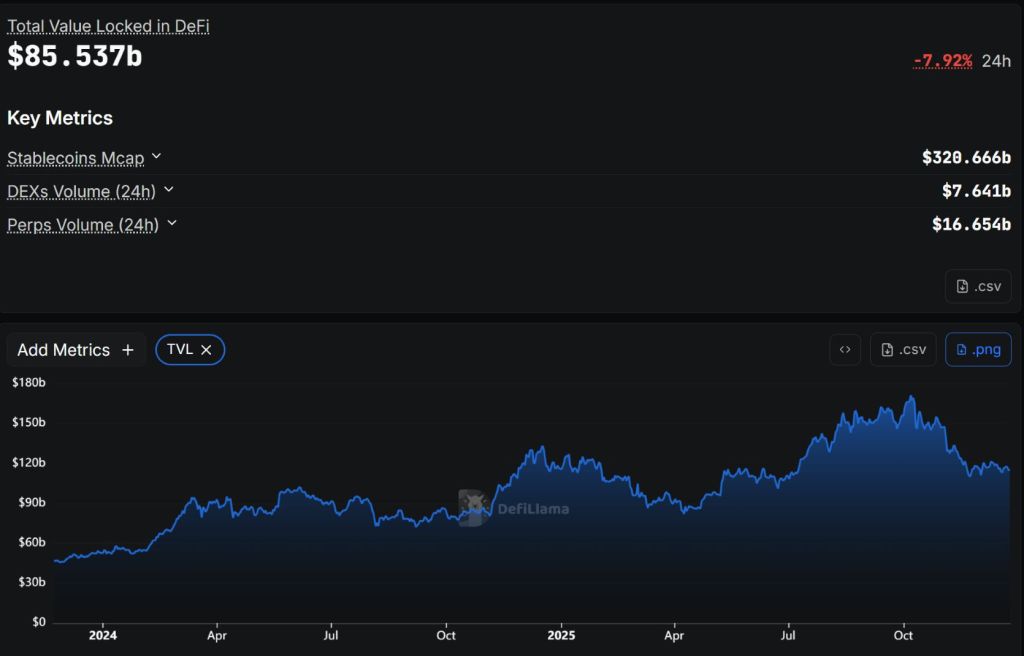The width and height of the screenshot is (1024, 656).
Task: Click the $180b label on the y-axis
Action: (x=28, y=383)
